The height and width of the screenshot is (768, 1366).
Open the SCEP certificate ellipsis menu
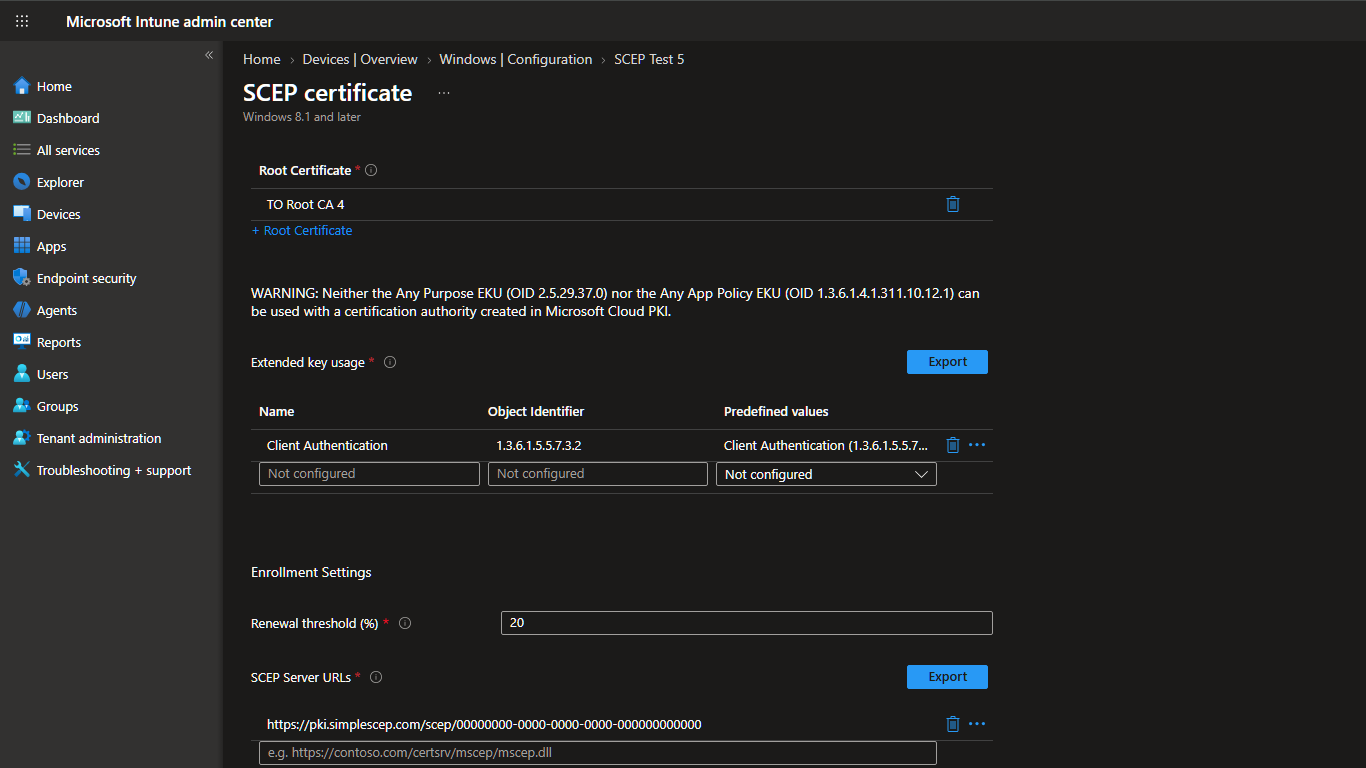(x=444, y=93)
